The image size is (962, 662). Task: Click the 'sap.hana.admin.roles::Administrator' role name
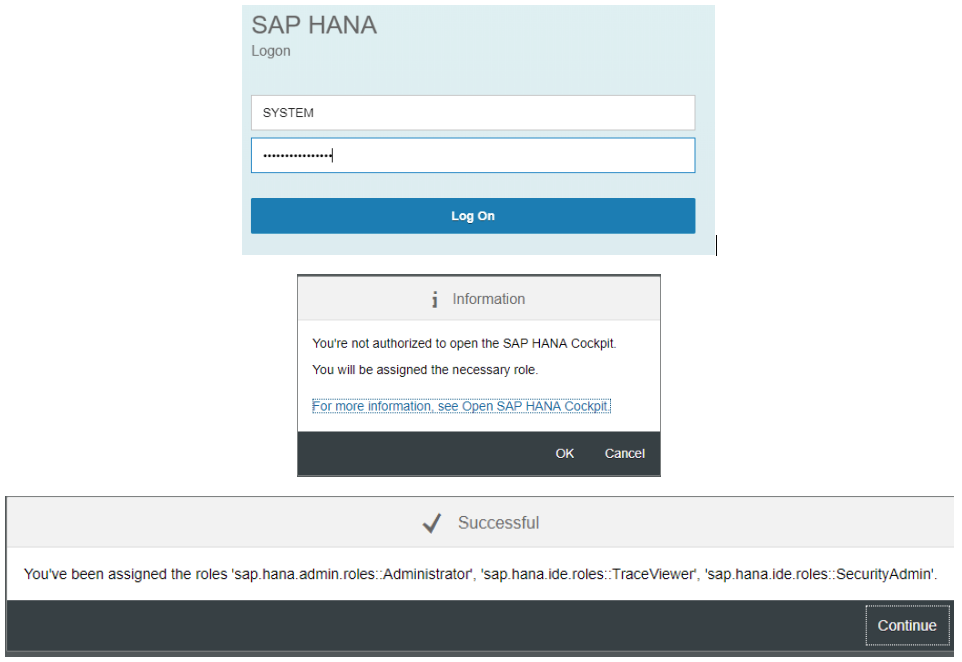[x=352, y=574]
